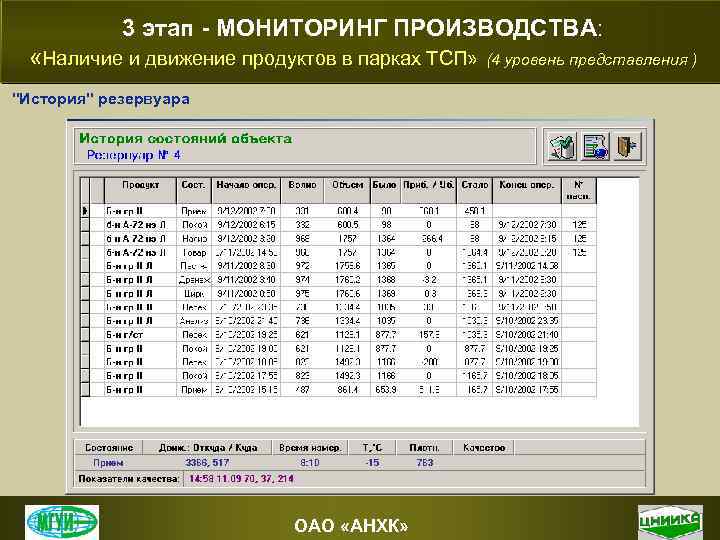Click the Плотн. label in bottom panel

click(x=424, y=448)
